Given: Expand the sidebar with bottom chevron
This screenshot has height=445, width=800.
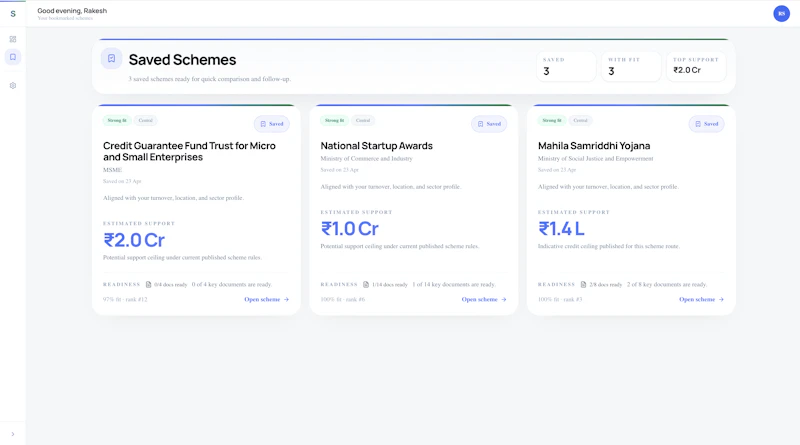Looking at the screenshot, I should (13, 434).
